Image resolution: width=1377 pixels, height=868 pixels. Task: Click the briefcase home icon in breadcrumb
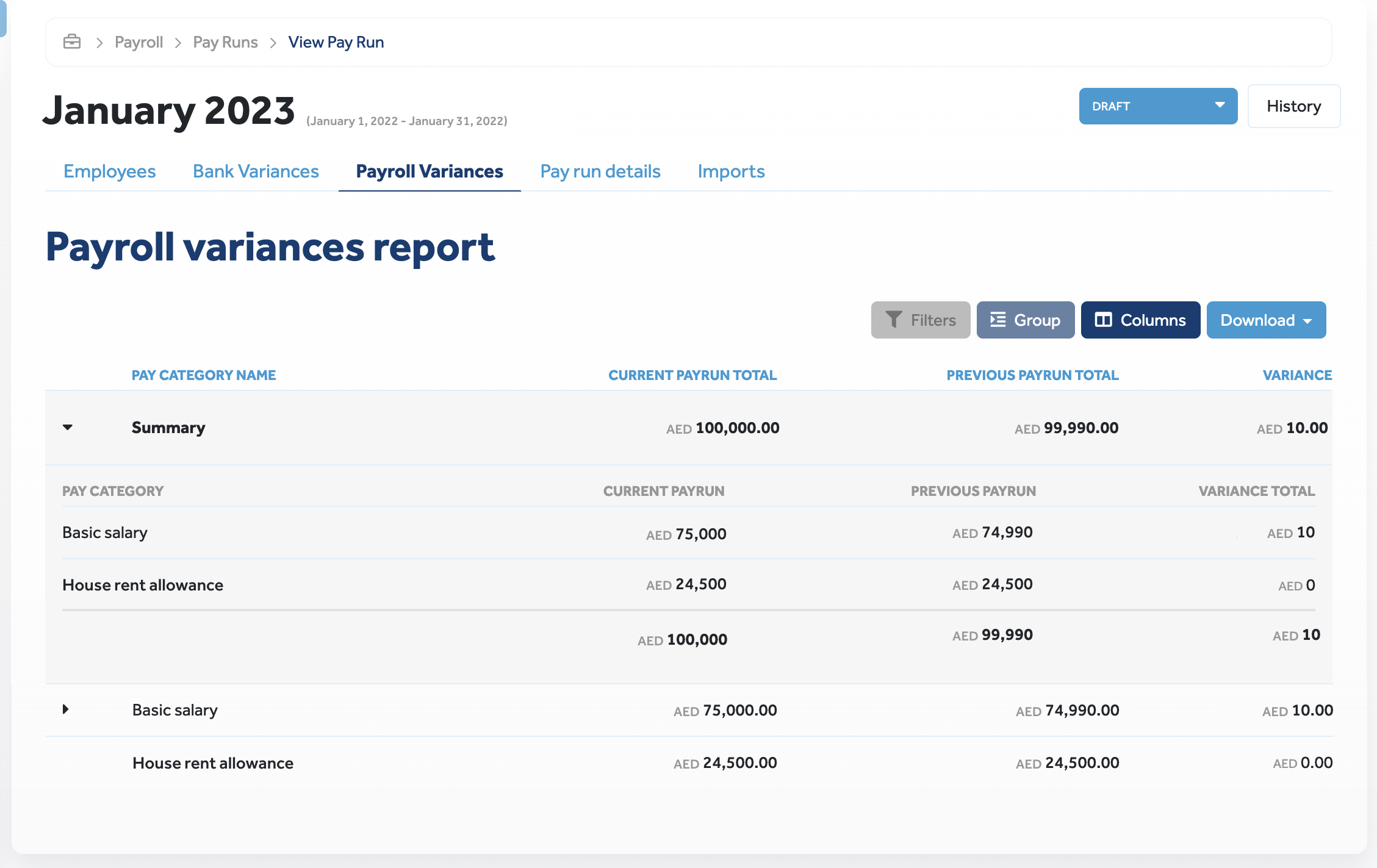(72, 42)
